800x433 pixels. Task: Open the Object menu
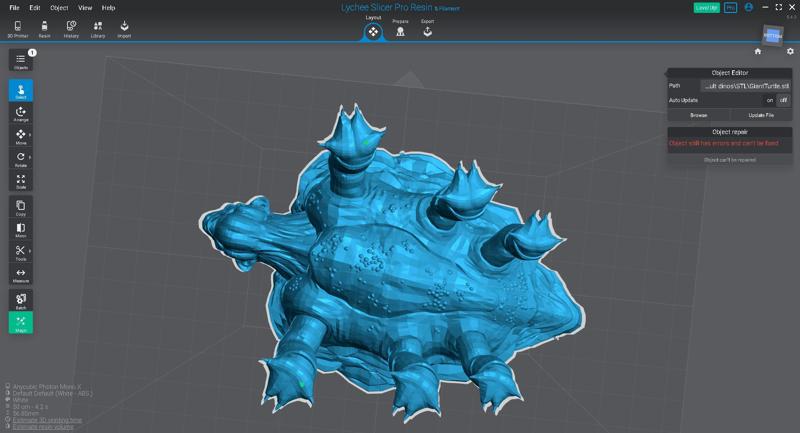pos(59,8)
